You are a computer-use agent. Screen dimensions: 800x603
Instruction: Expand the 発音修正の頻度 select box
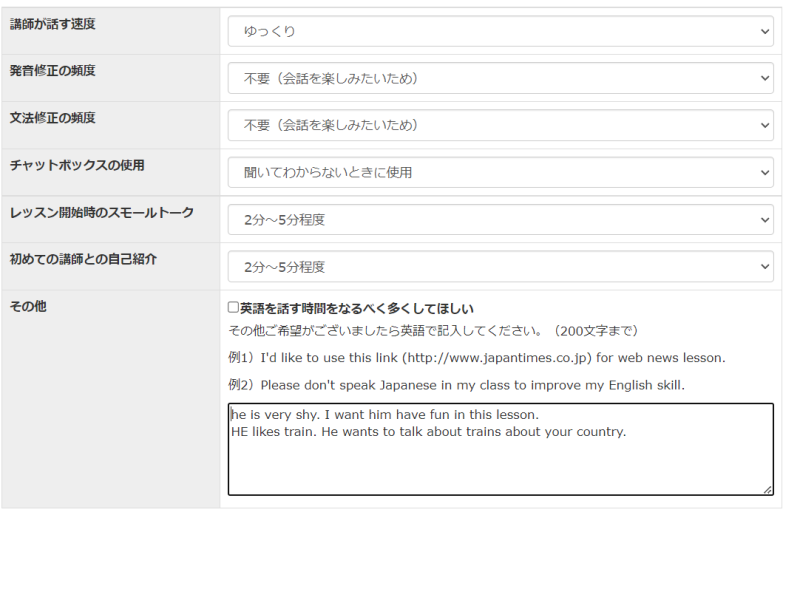point(500,78)
